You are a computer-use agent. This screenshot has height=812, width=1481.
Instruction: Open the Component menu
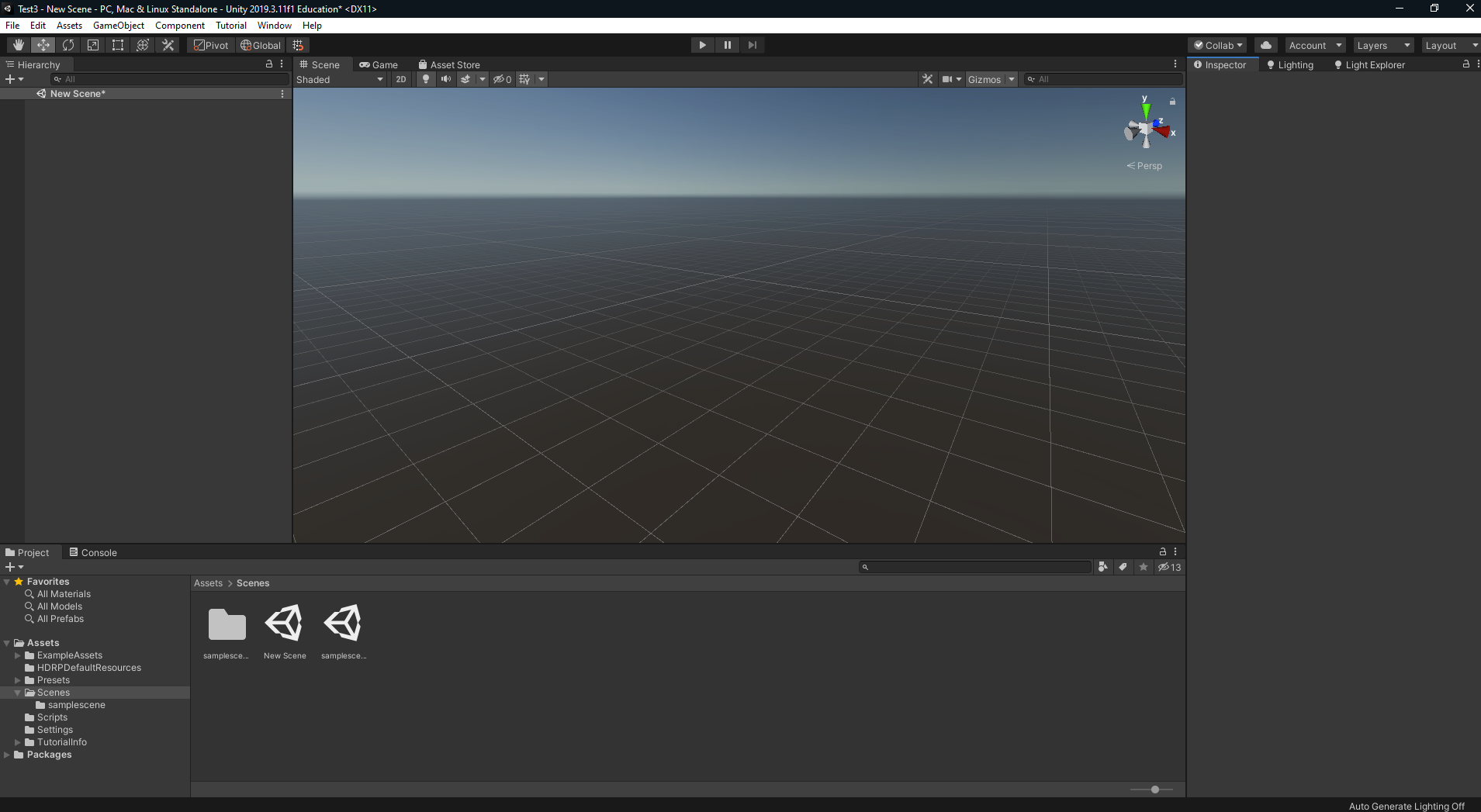[x=180, y=26]
